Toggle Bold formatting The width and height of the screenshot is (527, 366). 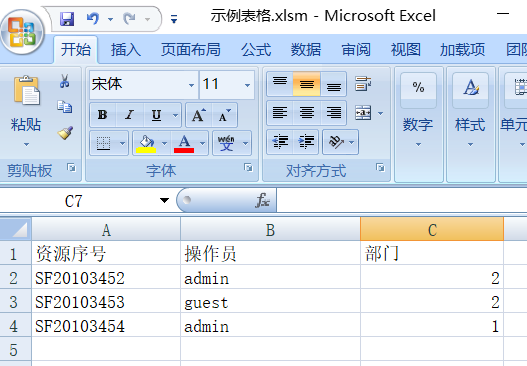103,115
